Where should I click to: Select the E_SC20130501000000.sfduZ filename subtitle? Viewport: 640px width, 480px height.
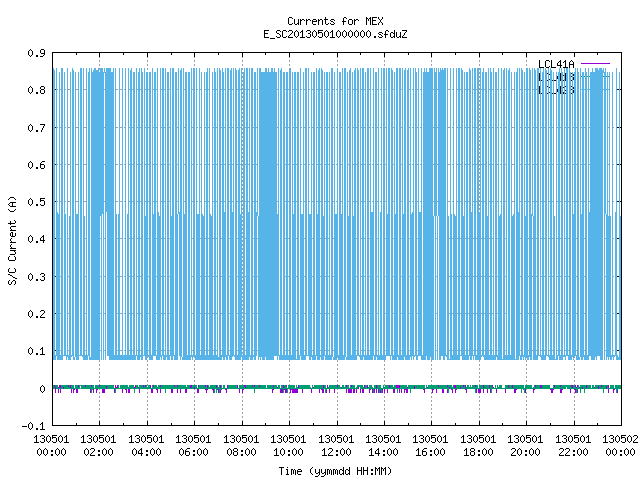pos(335,34)
